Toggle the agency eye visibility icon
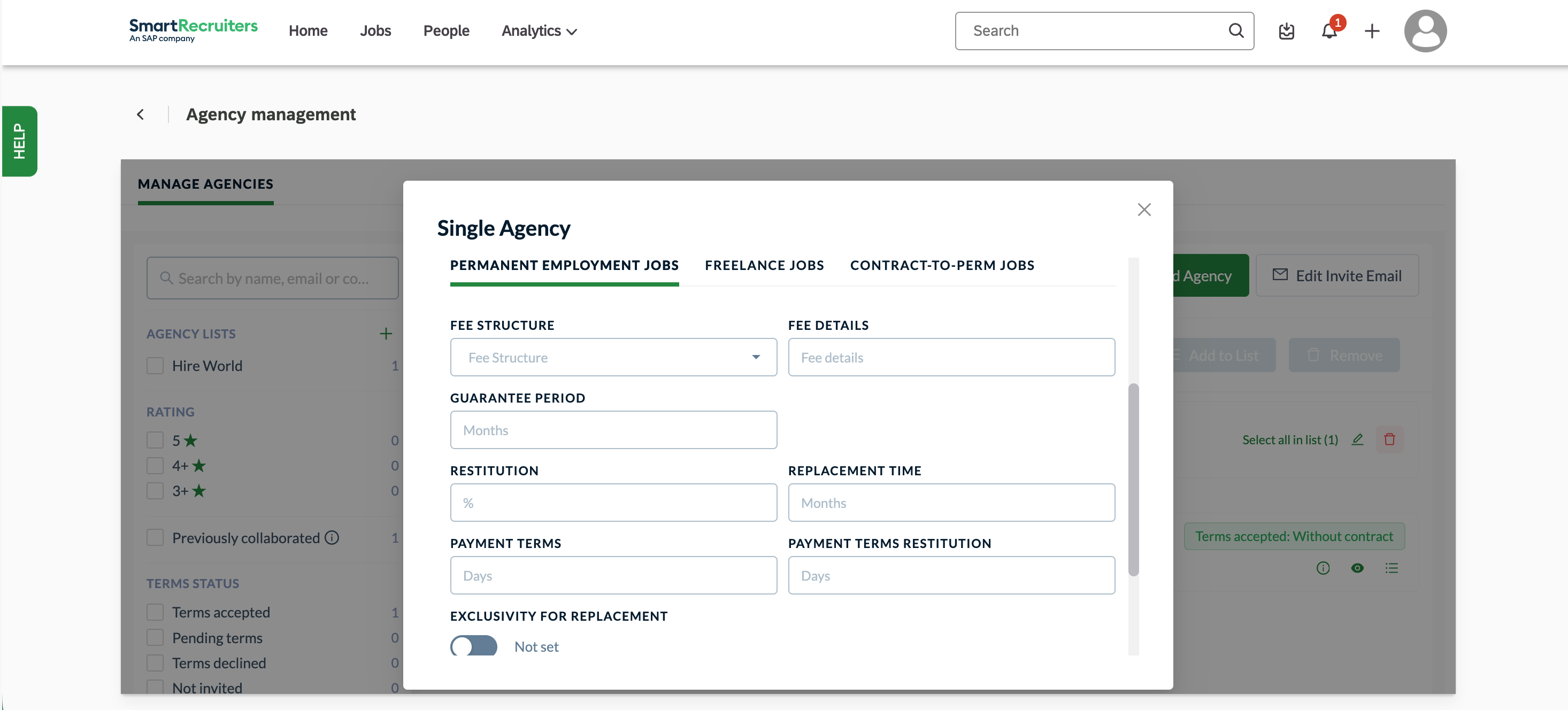The width and height of the screenshot is (1568, 710). click(1357, 568)
